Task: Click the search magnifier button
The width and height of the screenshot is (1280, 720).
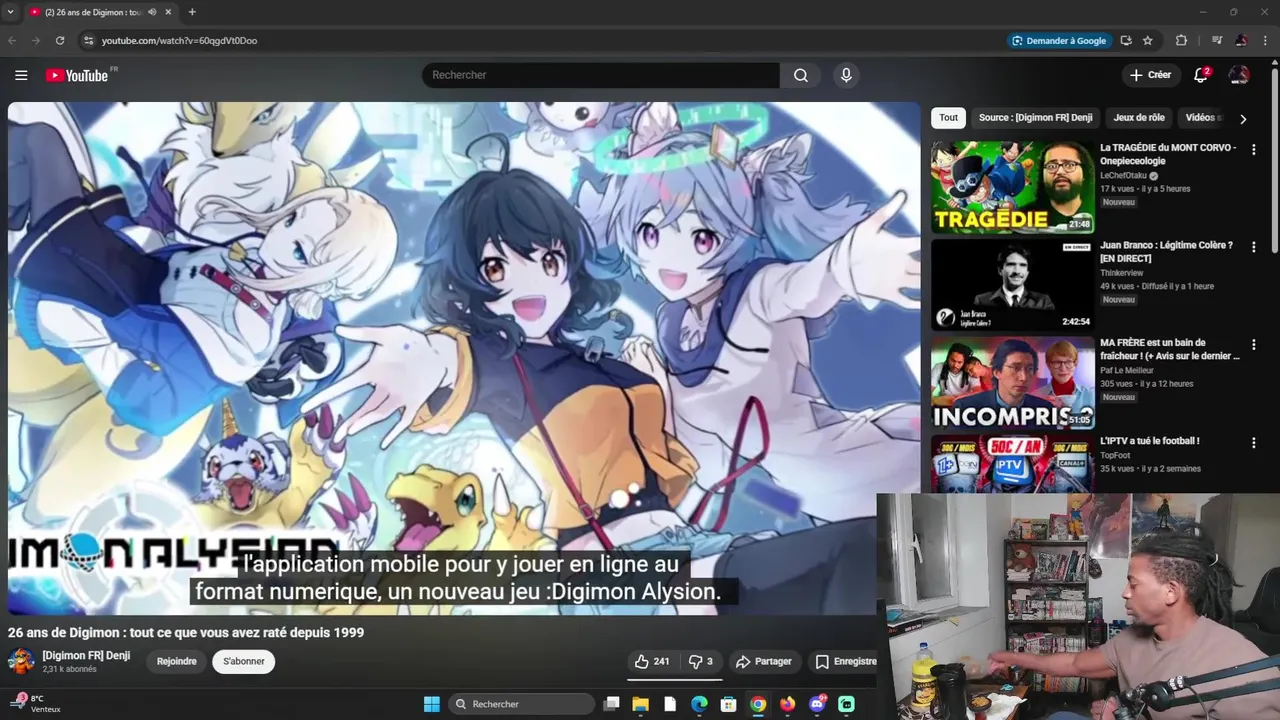Action: tap(801, 75)
